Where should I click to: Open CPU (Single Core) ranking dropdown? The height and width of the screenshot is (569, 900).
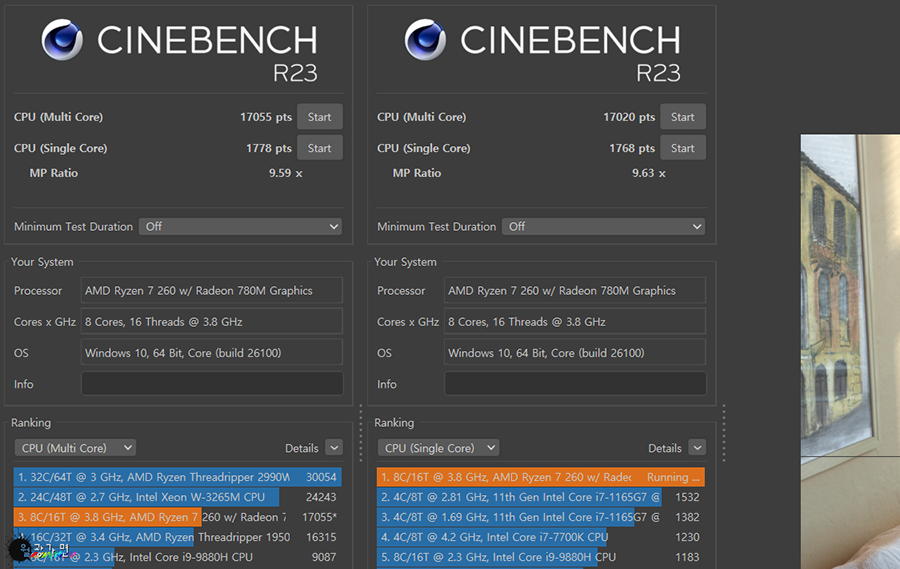pos(439,448)
